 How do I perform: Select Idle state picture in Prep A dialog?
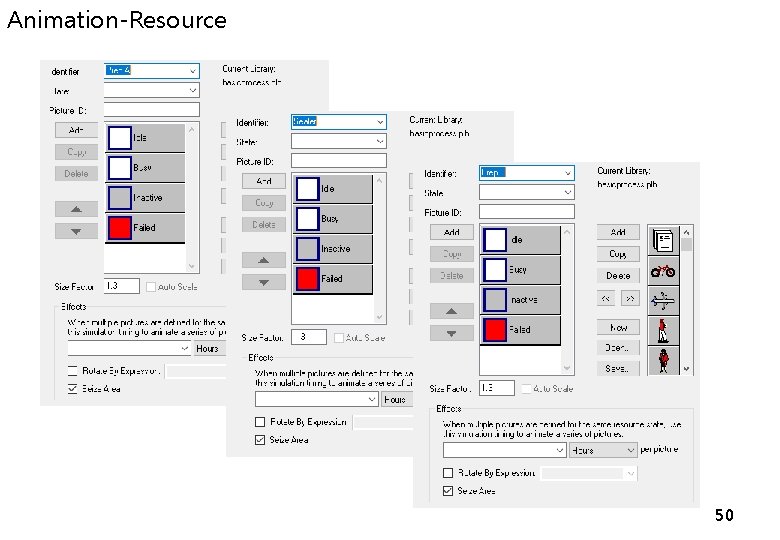click(145, 138)
